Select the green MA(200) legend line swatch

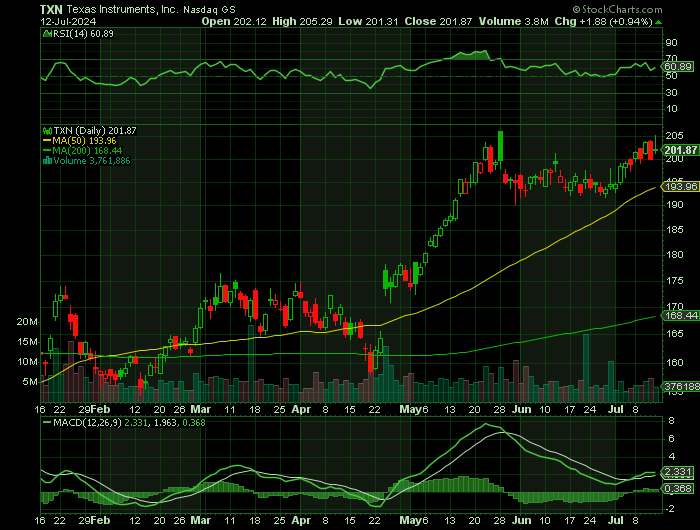coord(47,151)
